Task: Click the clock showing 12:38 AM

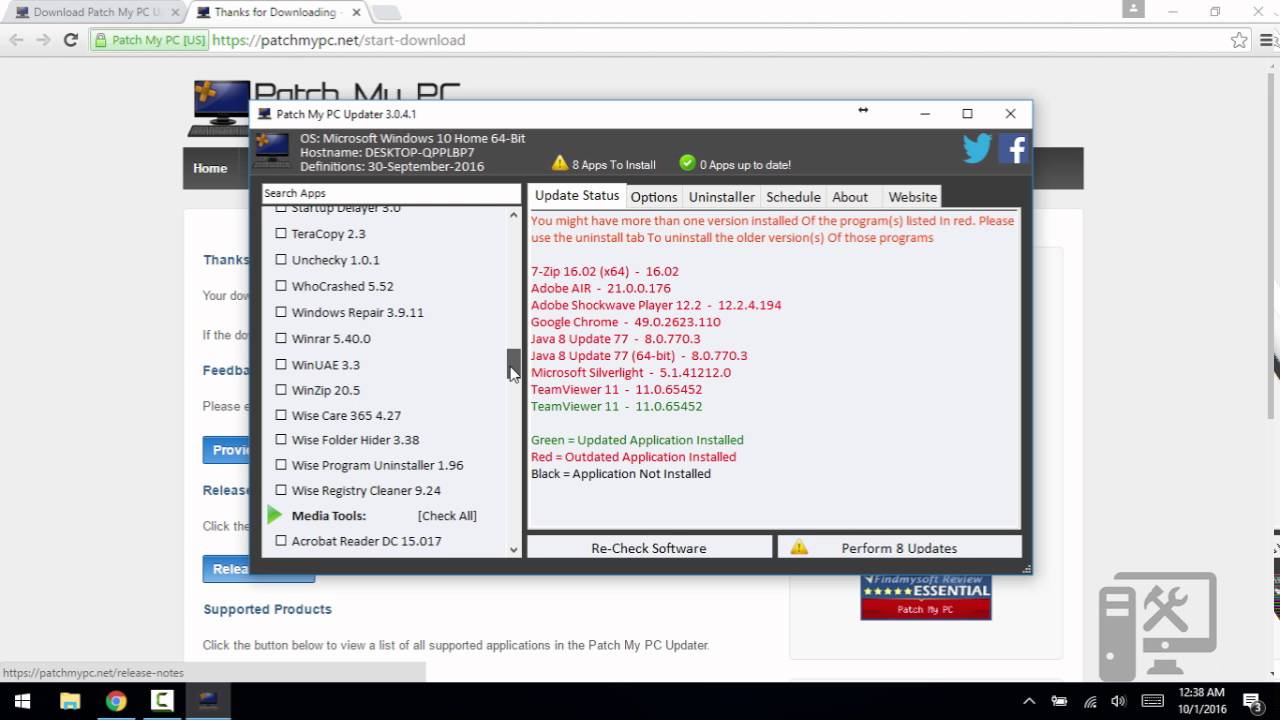Action: point(1202,692)
